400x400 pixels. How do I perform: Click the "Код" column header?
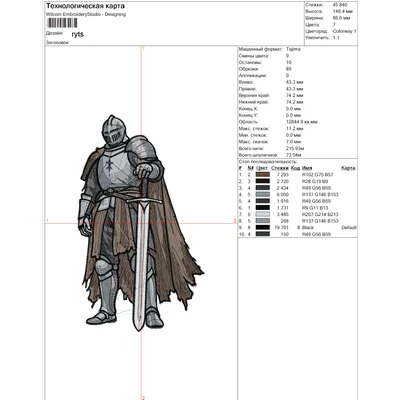pyautogui.click(x=295, y=168)
